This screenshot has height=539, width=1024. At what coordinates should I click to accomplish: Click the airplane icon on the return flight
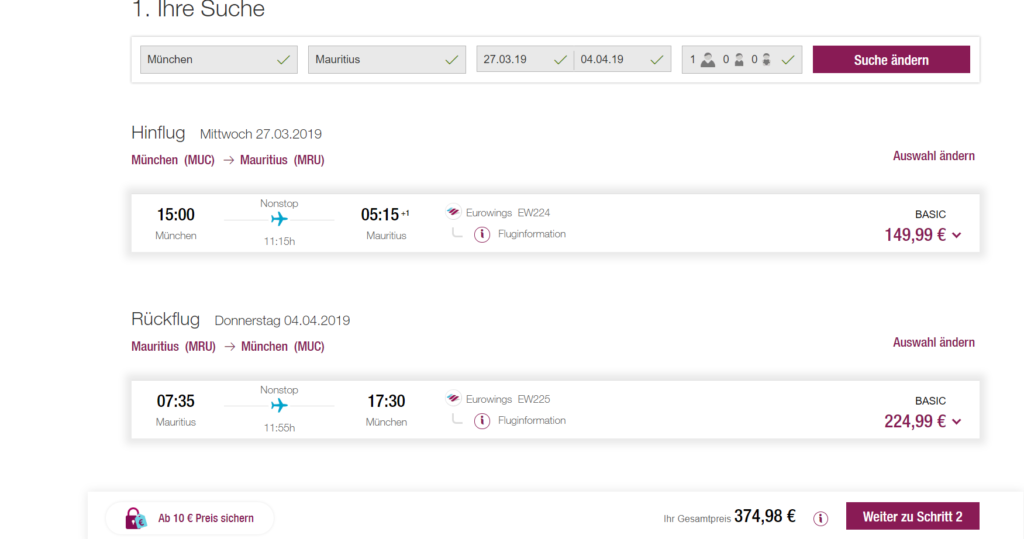point(279,405)
